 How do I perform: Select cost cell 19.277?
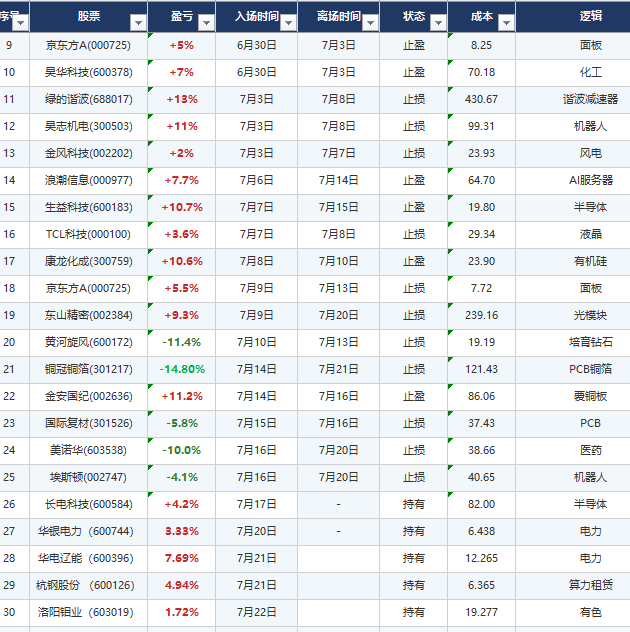pos(481,612)
